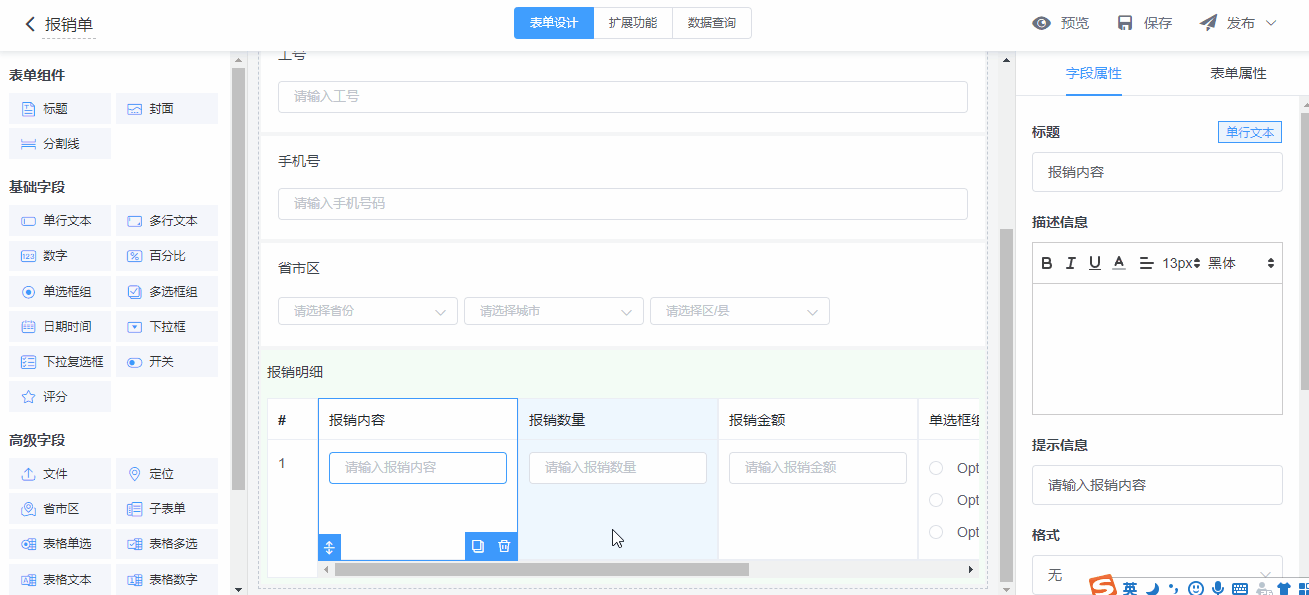Expand the 请选择区/县 dropdown
This screenshot has height=595, width=1309.
coord(739,311)
